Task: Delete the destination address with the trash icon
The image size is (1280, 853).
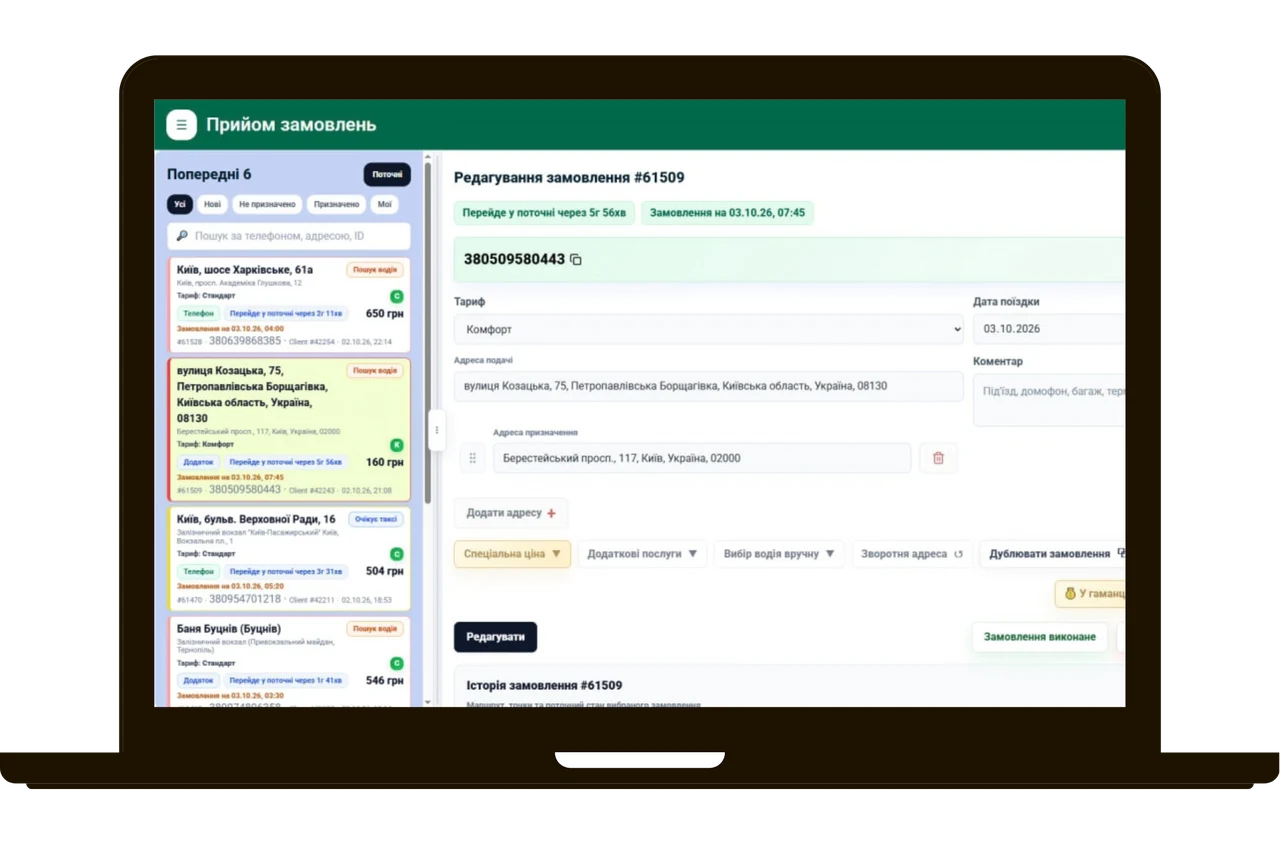Action: 938,458
